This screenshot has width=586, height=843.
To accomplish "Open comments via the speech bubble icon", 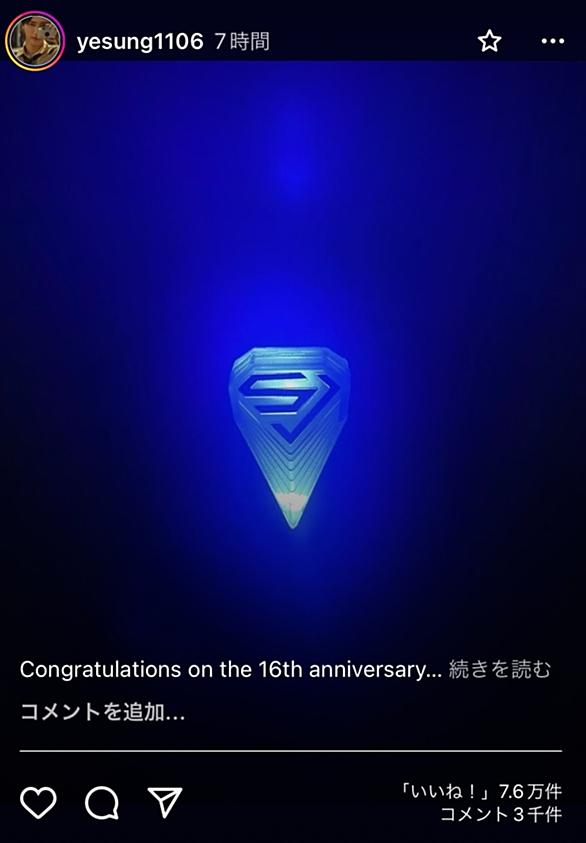I will tap(102, 803).
